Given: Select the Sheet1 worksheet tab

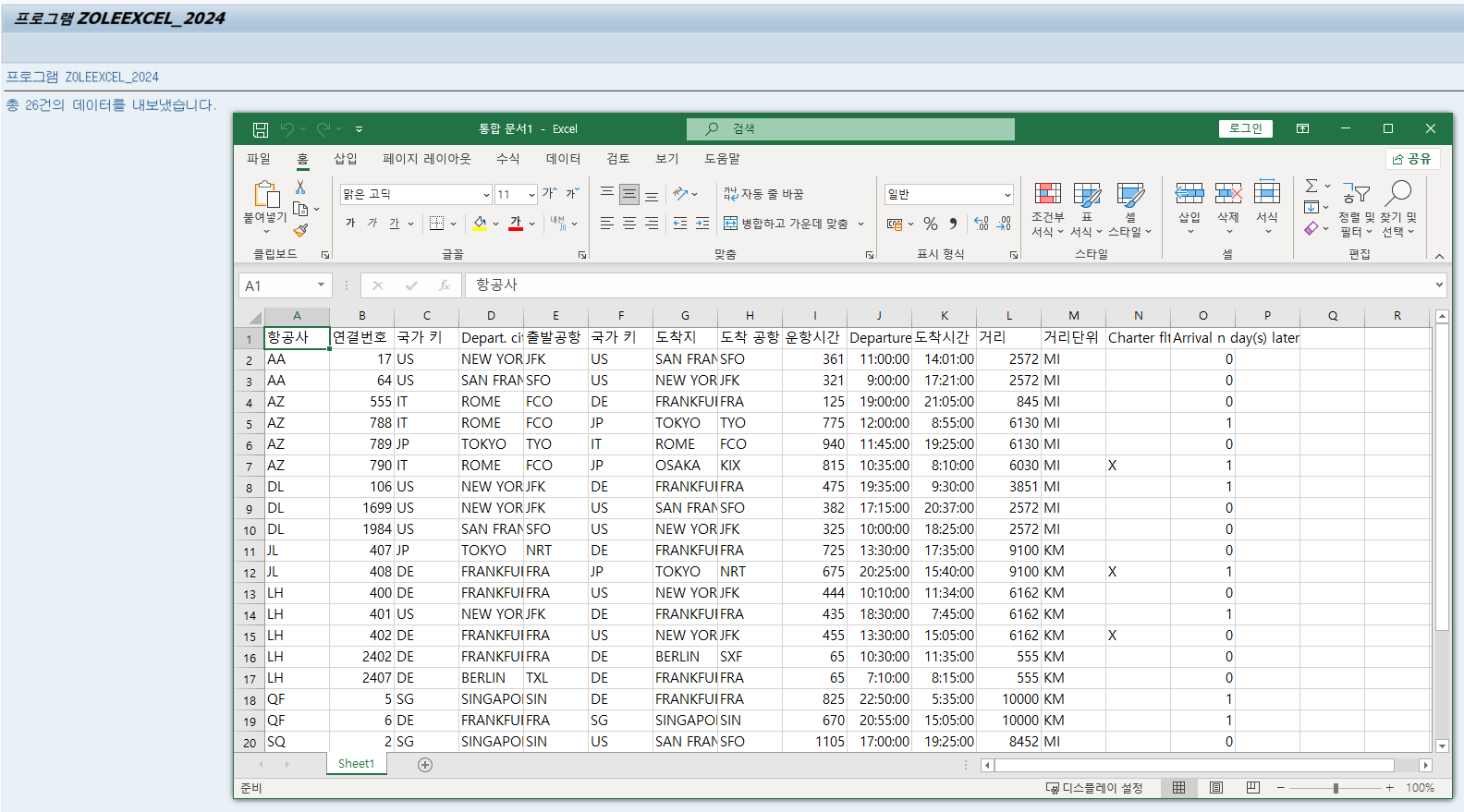Looking at the screenshot, I should point(356,764).
